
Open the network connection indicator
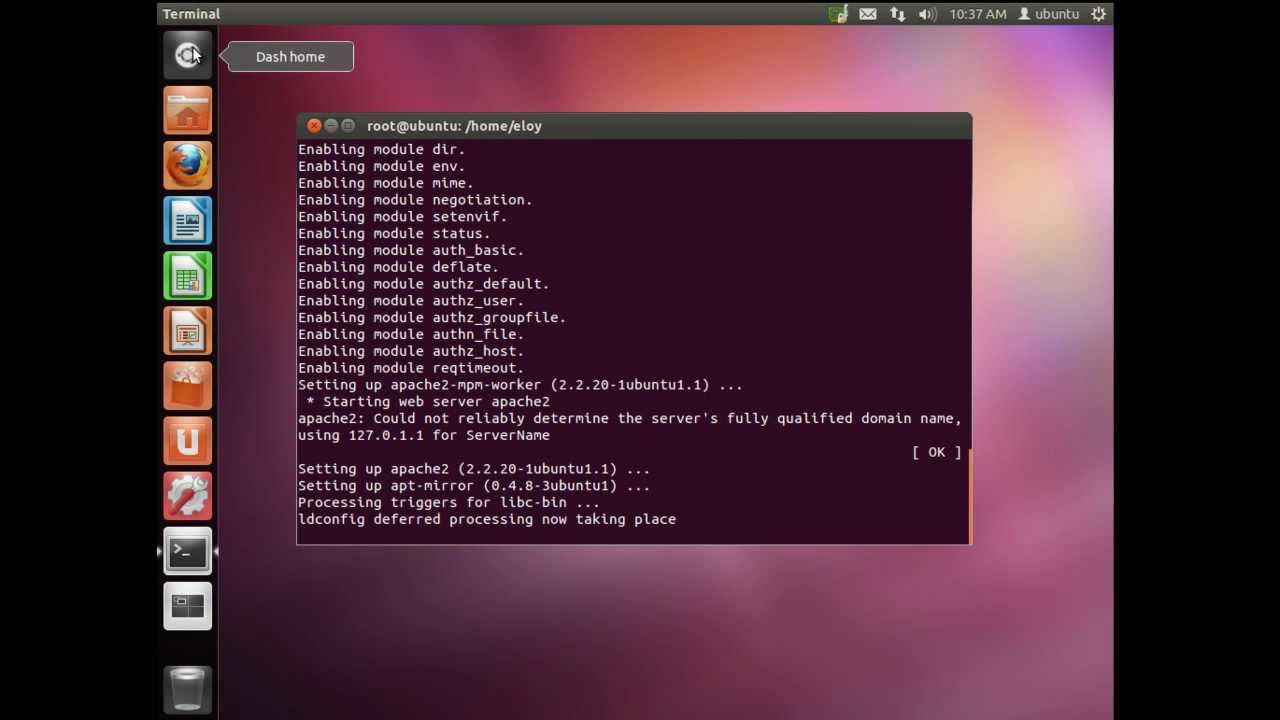pyautogui.click(x=897, y=14)
